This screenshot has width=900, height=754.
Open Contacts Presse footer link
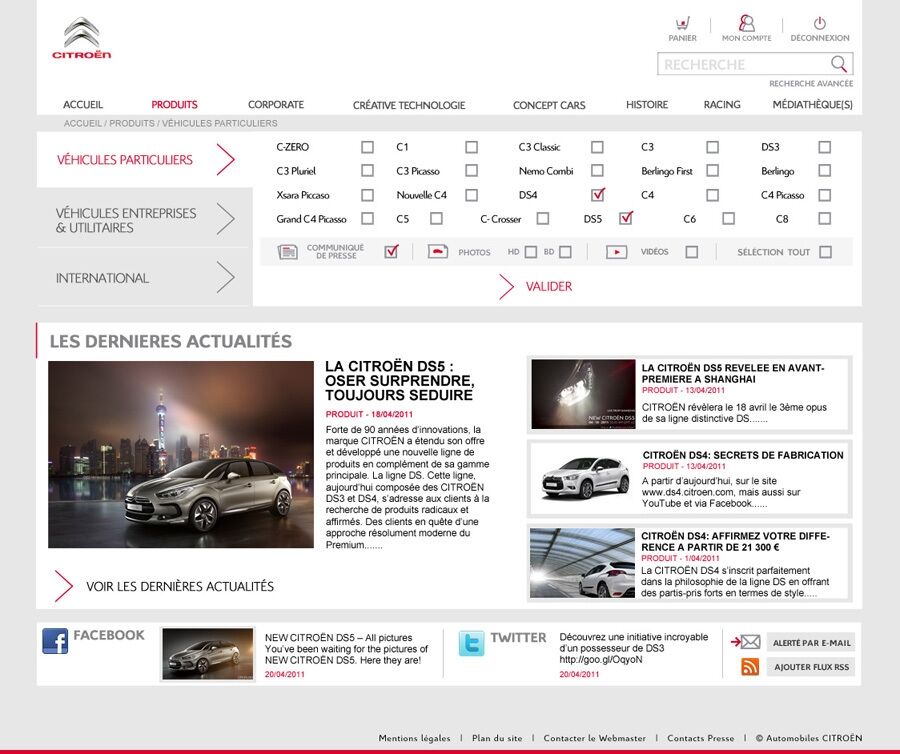click(700, 738)
